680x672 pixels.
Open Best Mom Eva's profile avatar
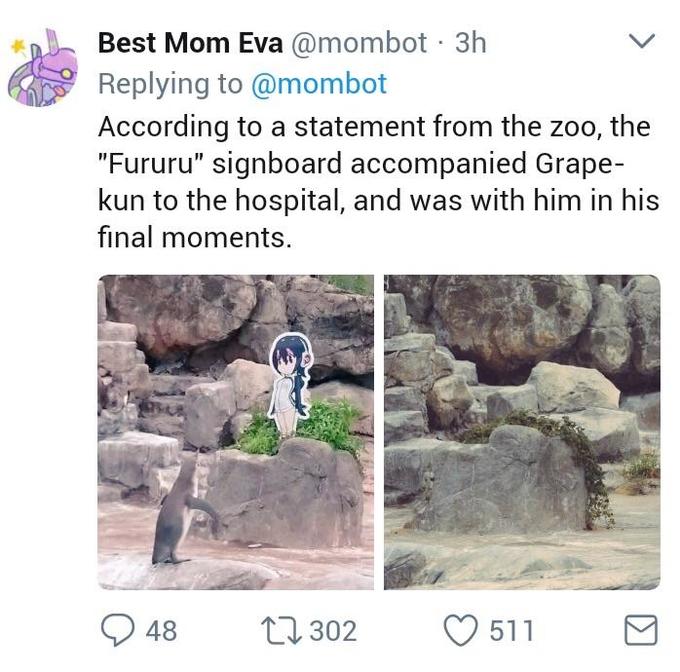(x=42, y=68)
